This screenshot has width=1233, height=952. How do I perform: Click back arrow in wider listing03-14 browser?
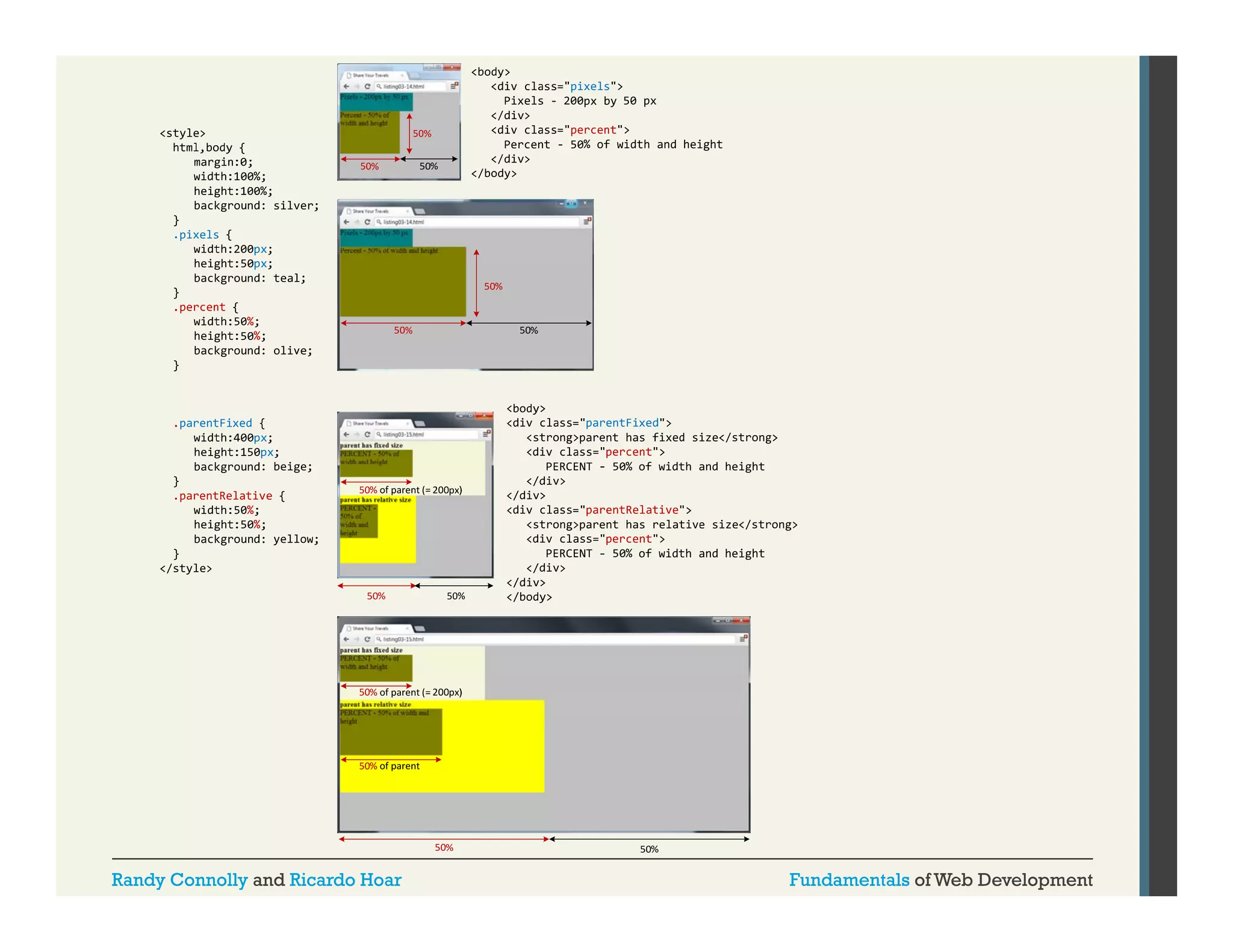click(x=346, y=222)
